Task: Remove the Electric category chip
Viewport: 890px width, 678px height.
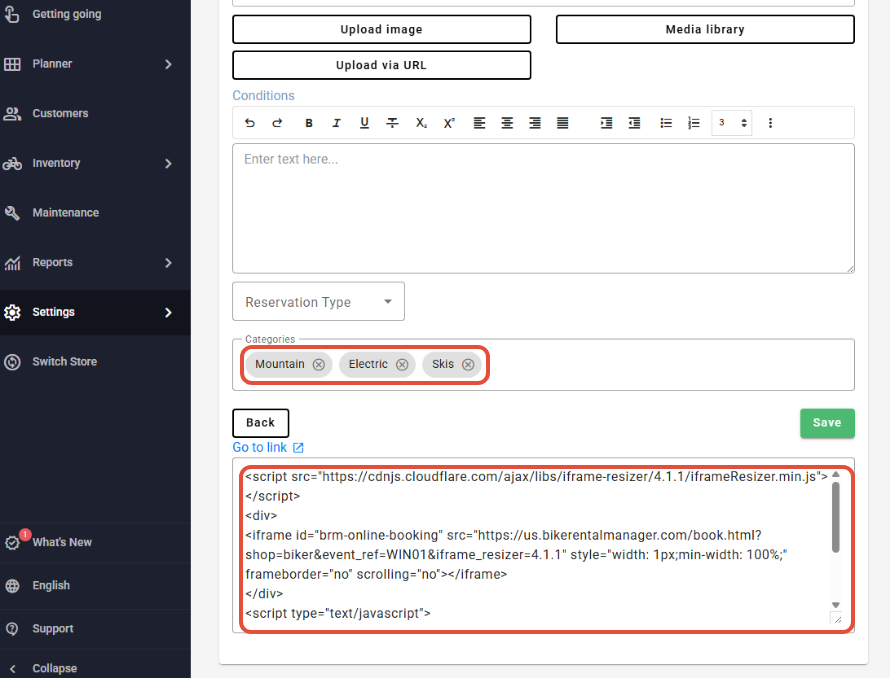Action: (402, 365)
